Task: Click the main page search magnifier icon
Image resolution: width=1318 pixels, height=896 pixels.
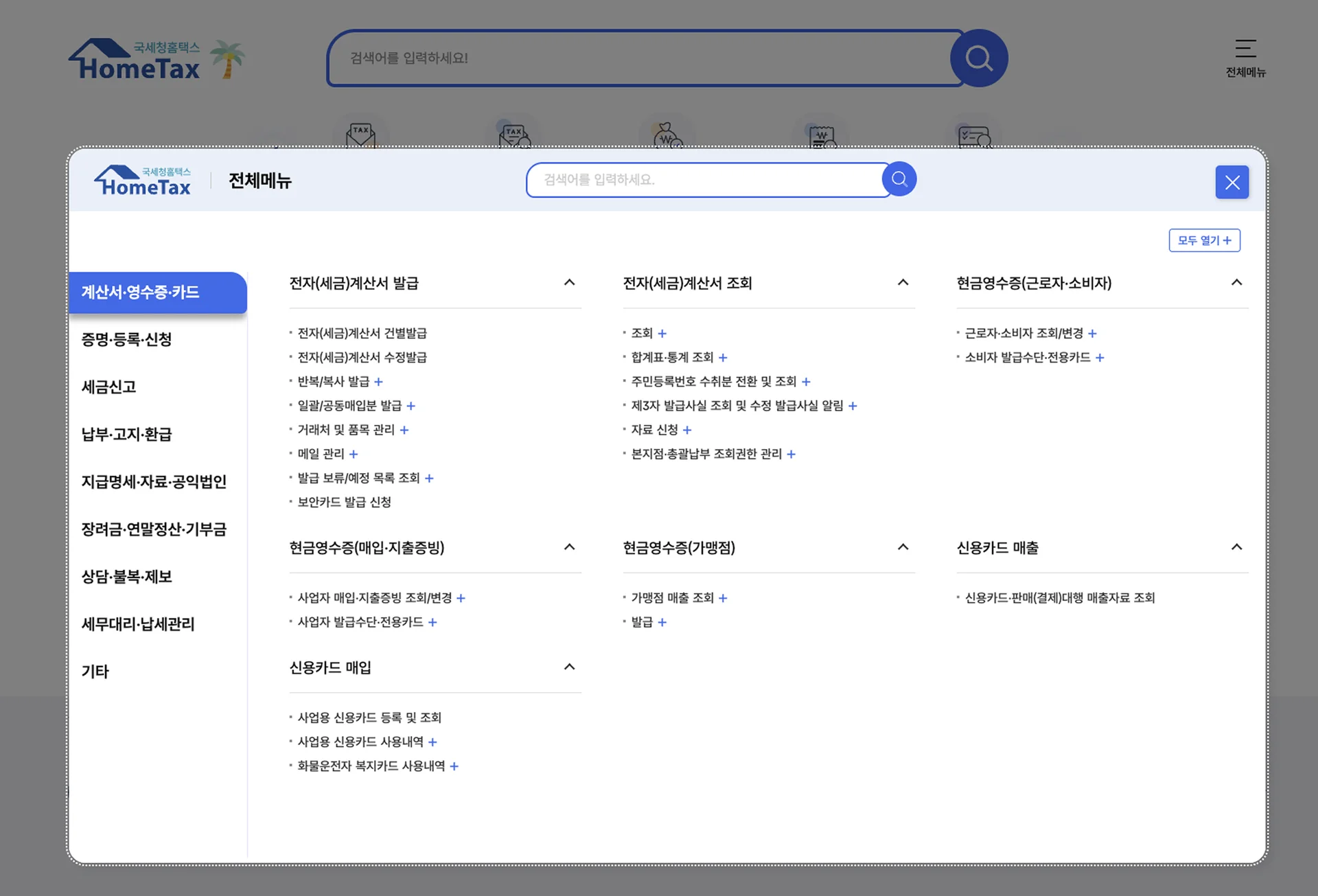Action: (x=979, y=58)
